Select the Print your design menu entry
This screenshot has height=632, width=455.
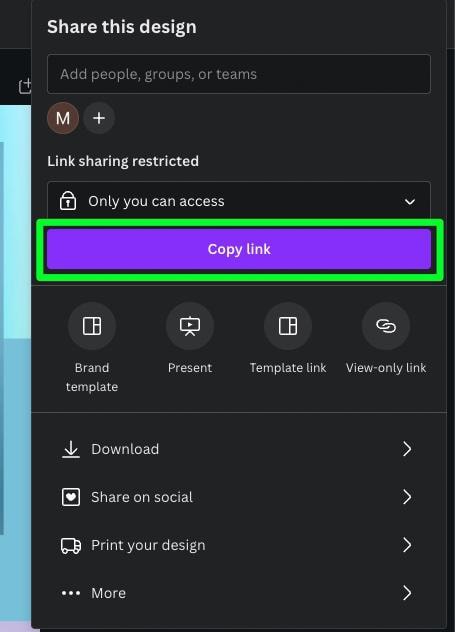click(239, 545)
